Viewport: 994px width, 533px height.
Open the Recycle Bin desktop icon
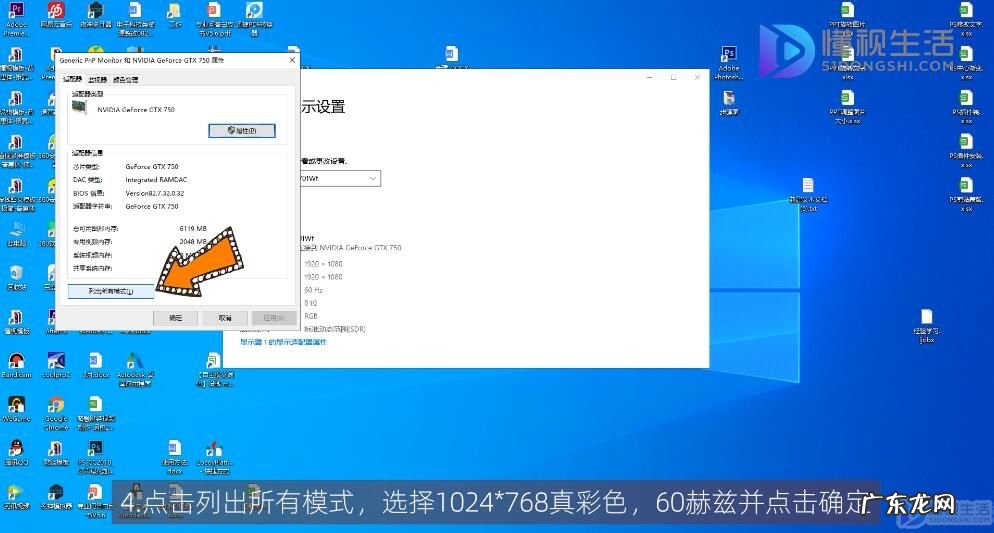pos(16,278)
